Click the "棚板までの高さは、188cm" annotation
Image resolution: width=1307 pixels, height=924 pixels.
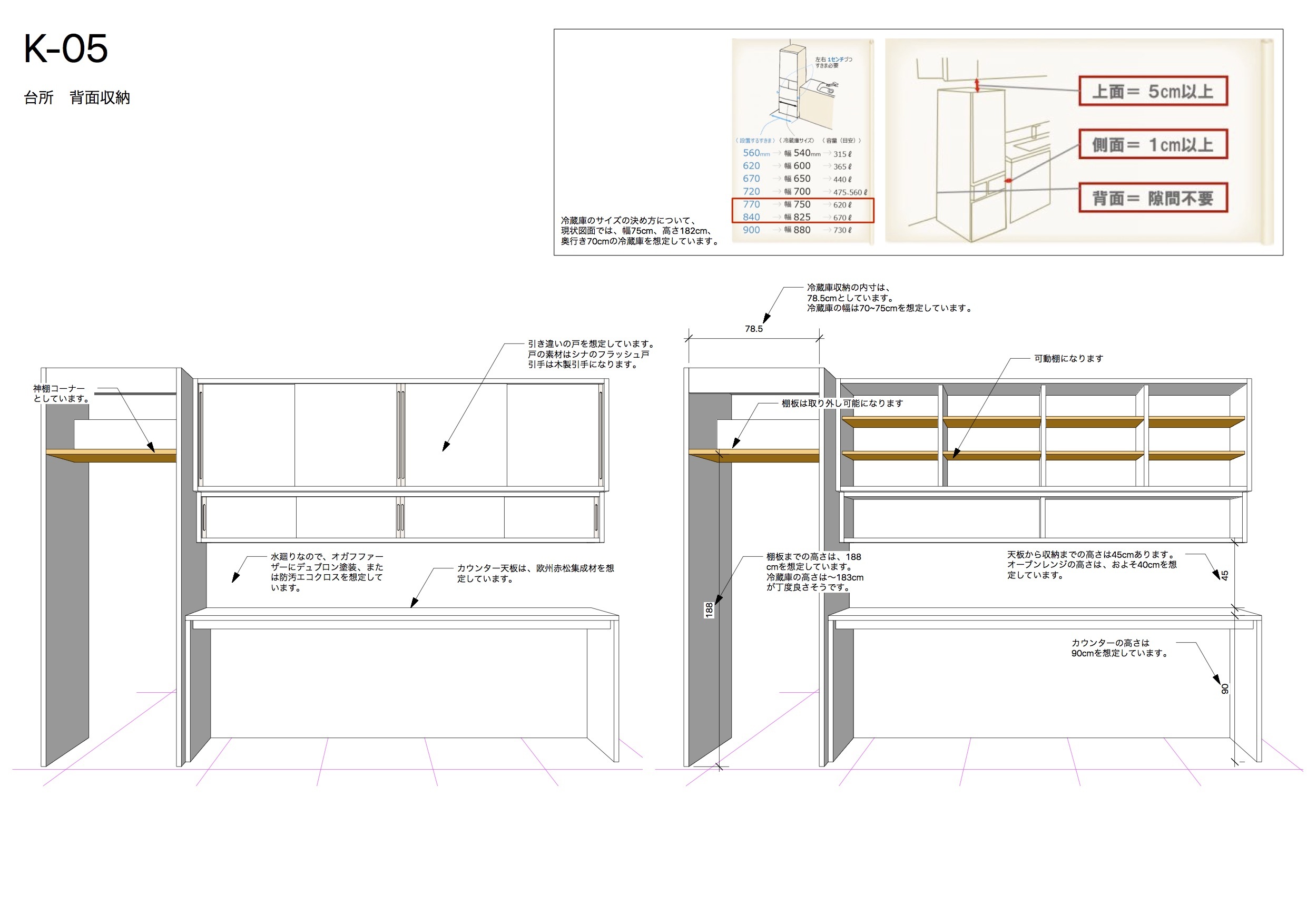(x=814, y=572)
